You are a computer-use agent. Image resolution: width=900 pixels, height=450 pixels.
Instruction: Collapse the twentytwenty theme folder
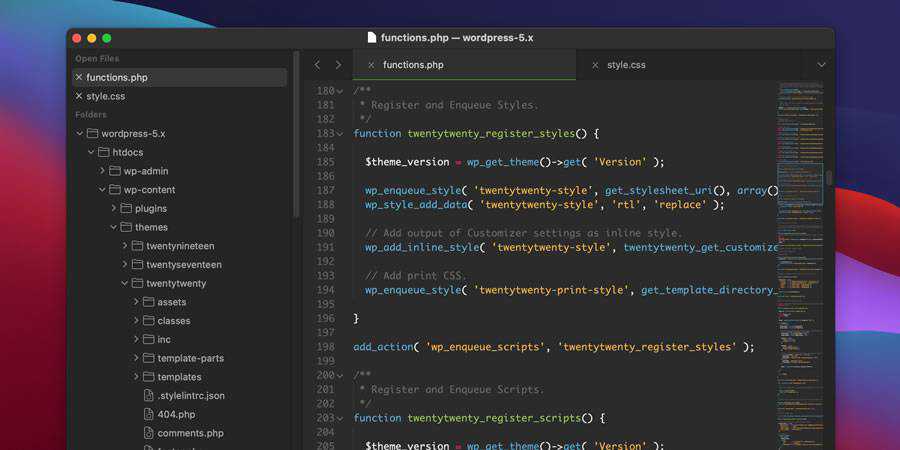click(125, 284)
